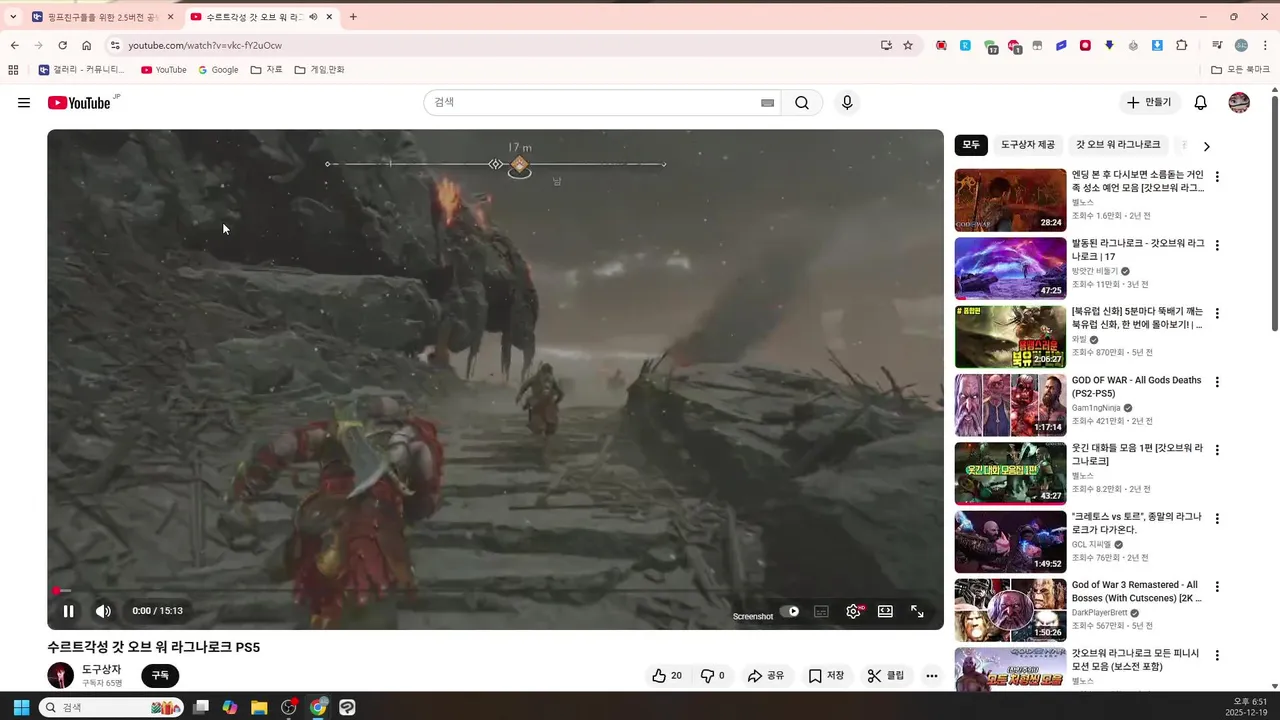Start voice search with the microphone

847,102
